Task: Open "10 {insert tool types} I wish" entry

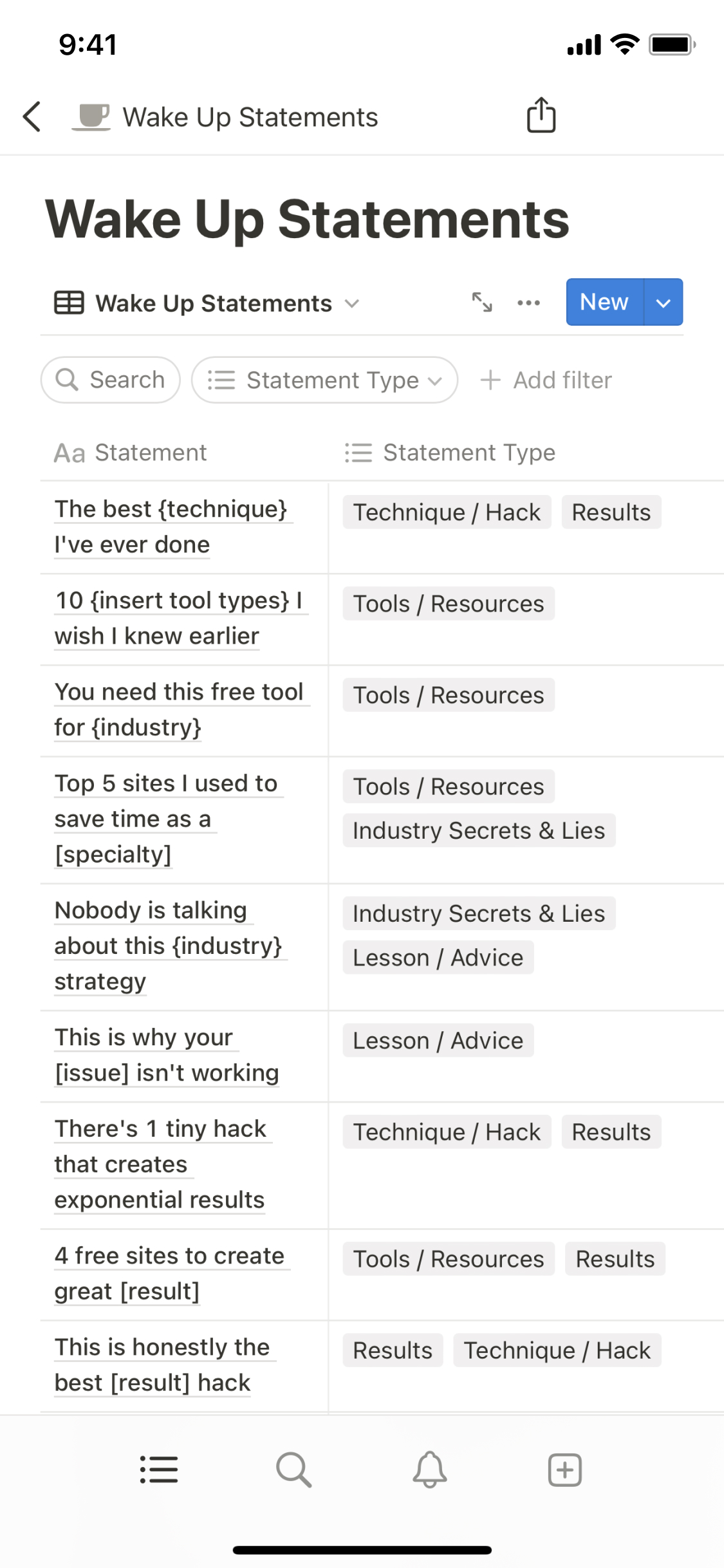Action: click(179, 618)
